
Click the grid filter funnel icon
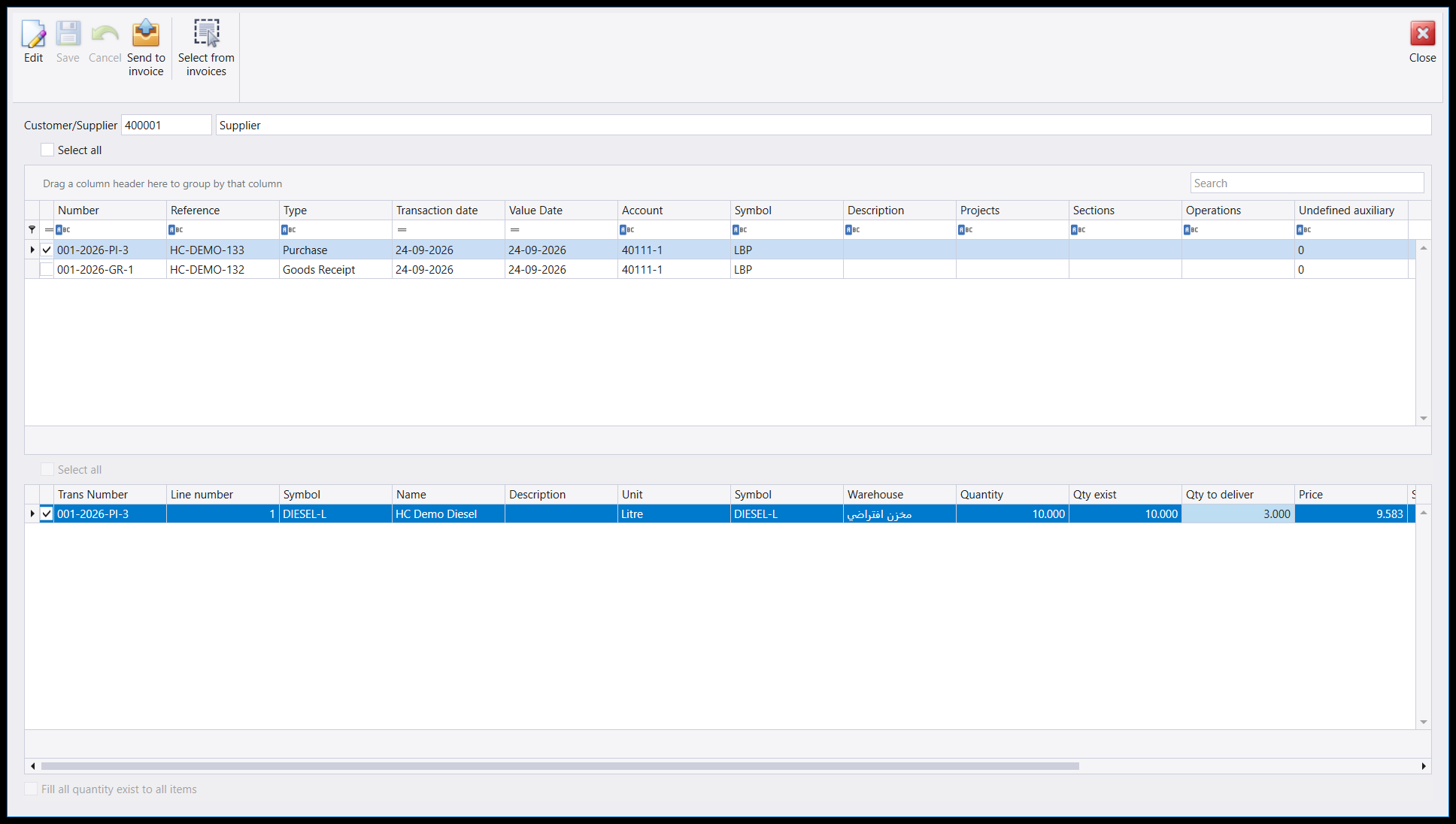click(32, 229)
